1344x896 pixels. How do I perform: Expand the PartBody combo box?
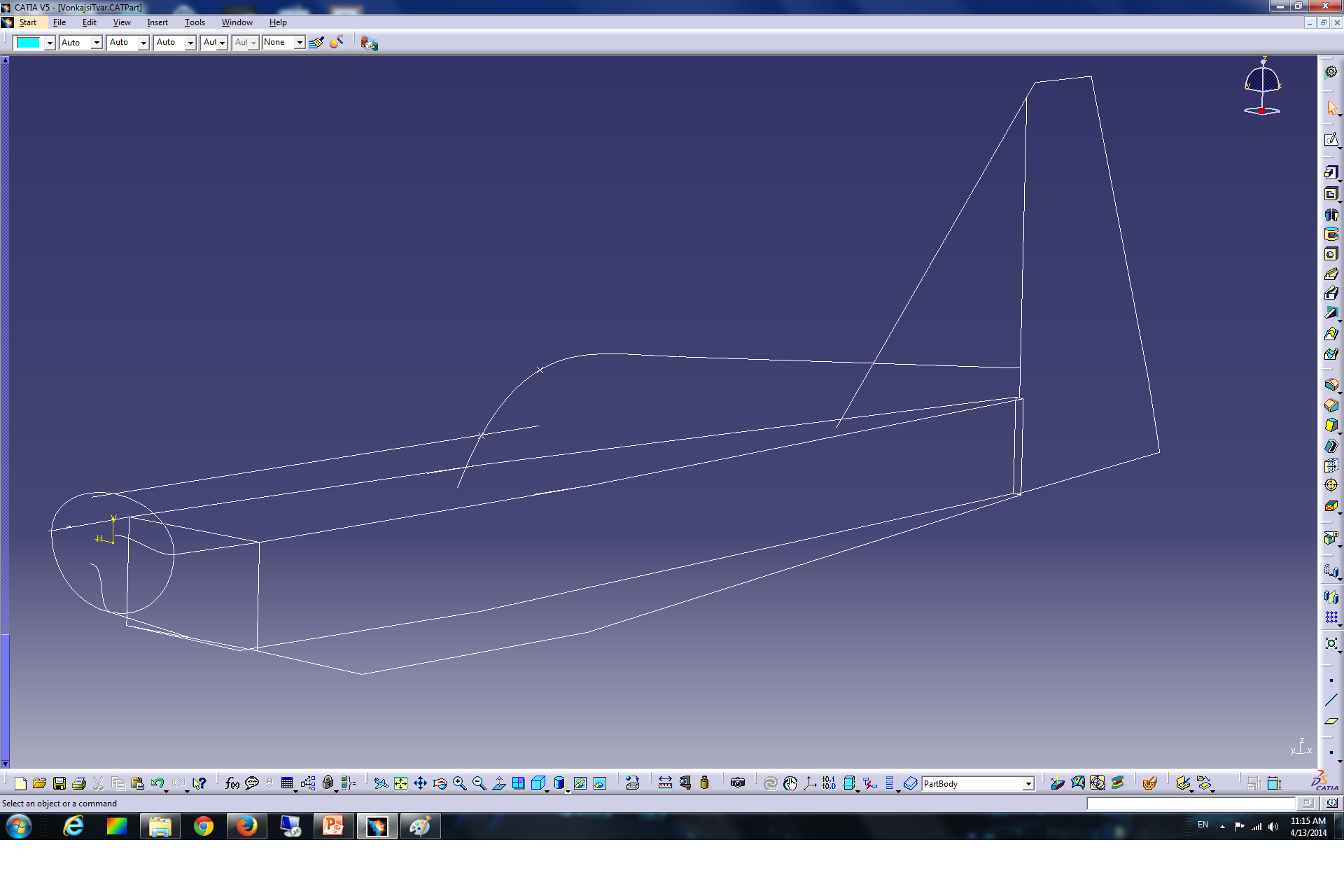point(1028,784)
